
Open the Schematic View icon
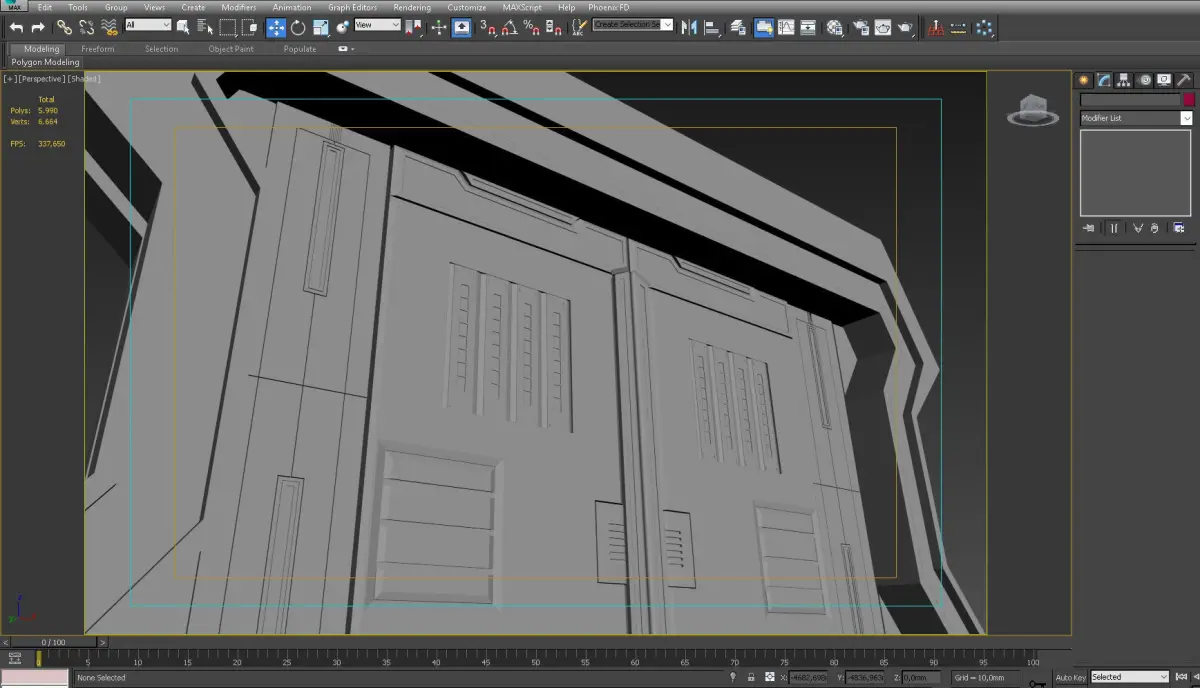tap(808, 27)
